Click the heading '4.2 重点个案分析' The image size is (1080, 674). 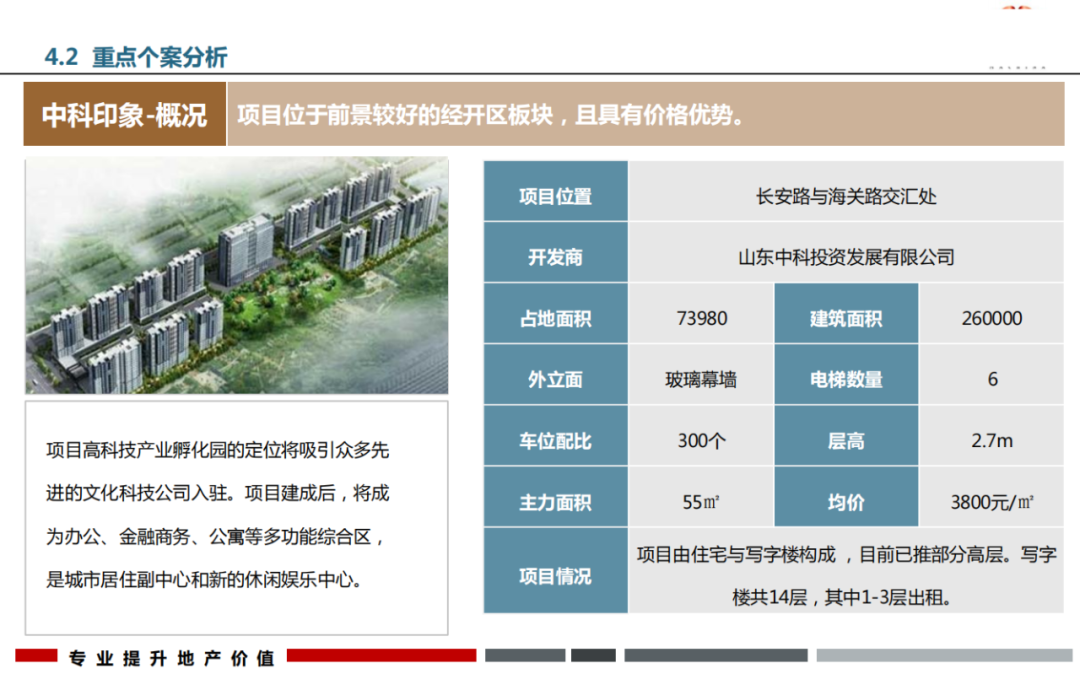pos(136,57)
